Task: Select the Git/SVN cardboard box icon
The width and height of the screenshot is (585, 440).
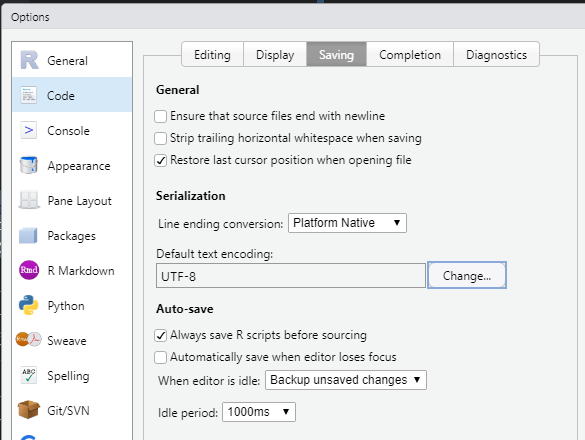Action: tap(29, 410)
